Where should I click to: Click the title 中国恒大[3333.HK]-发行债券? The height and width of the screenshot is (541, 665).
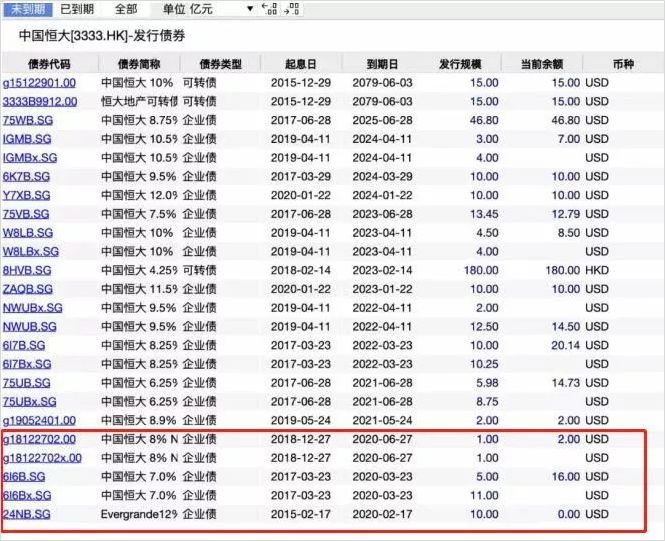(x=102, y=36)
